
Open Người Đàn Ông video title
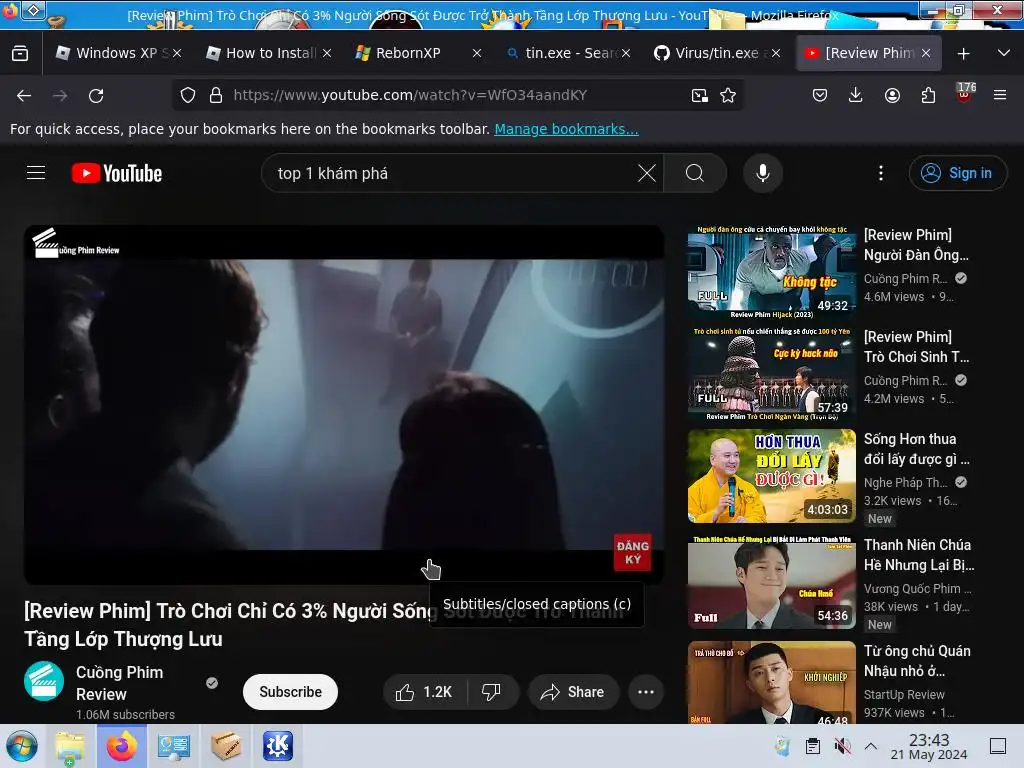tap(916, 245)
